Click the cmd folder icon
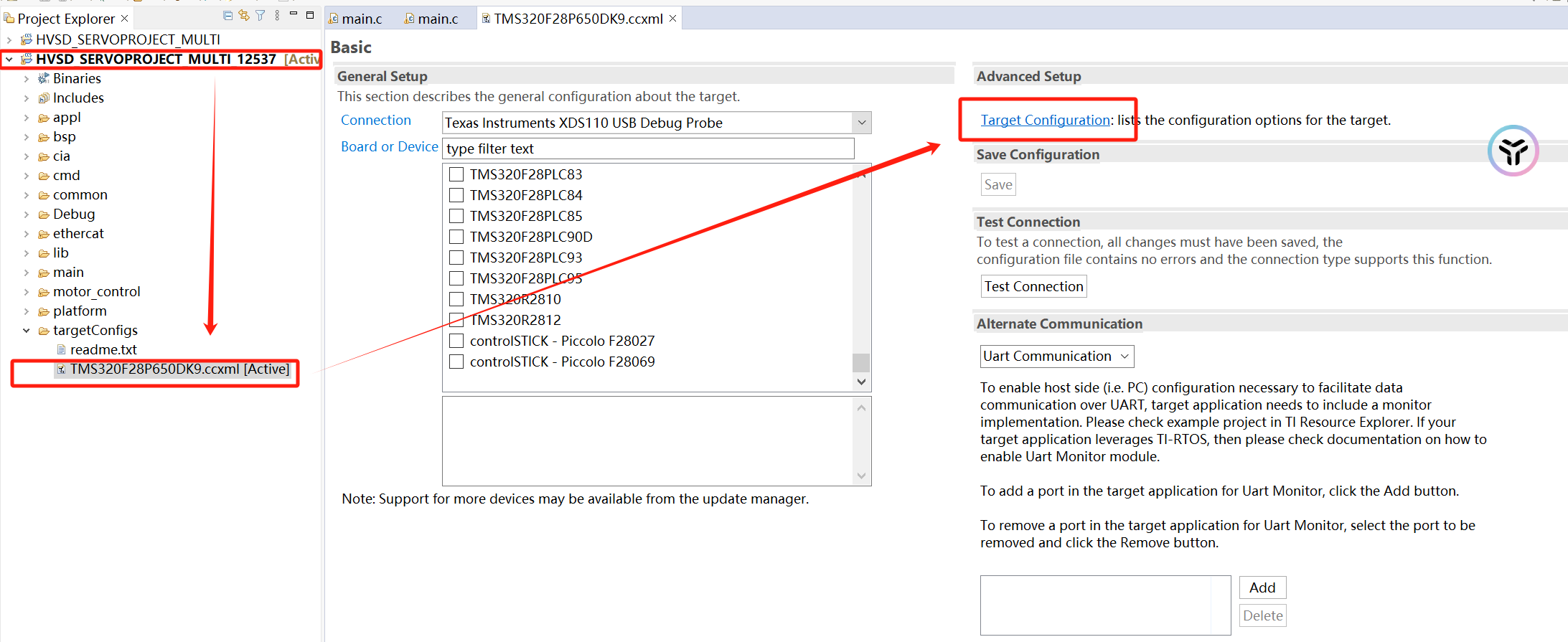The width and height of the screenshot is (1568, 642). [44, 176]
